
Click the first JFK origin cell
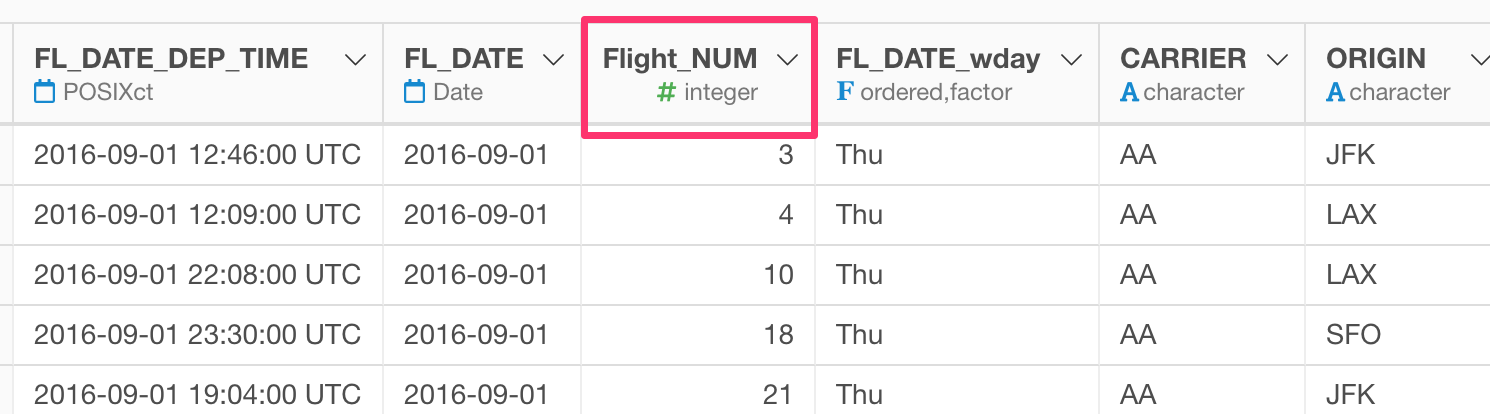point(1397,155)
